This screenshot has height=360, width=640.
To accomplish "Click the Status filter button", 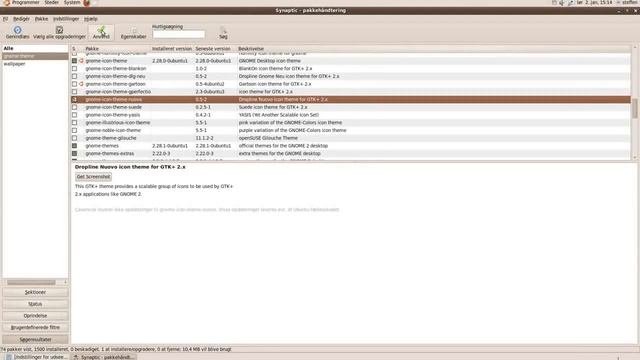I will click(35, 304).
